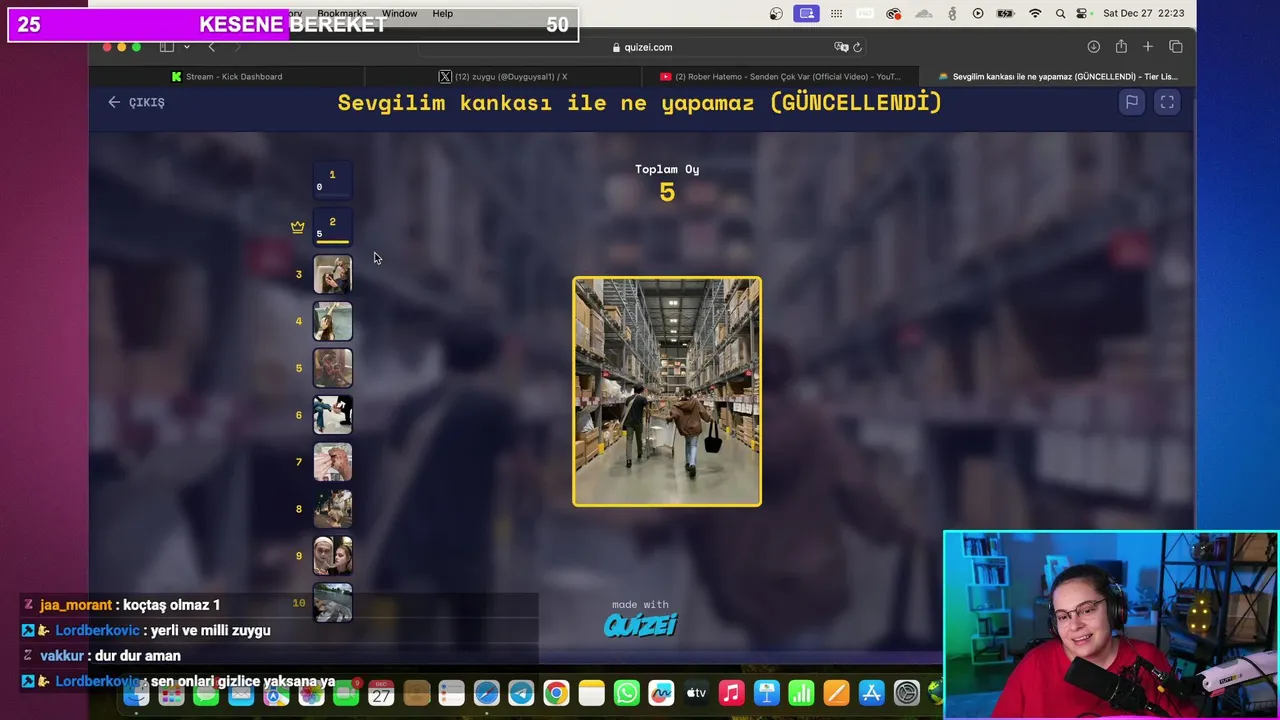Open Spotlight search icon in menu bar

(x=1060, y=14)
